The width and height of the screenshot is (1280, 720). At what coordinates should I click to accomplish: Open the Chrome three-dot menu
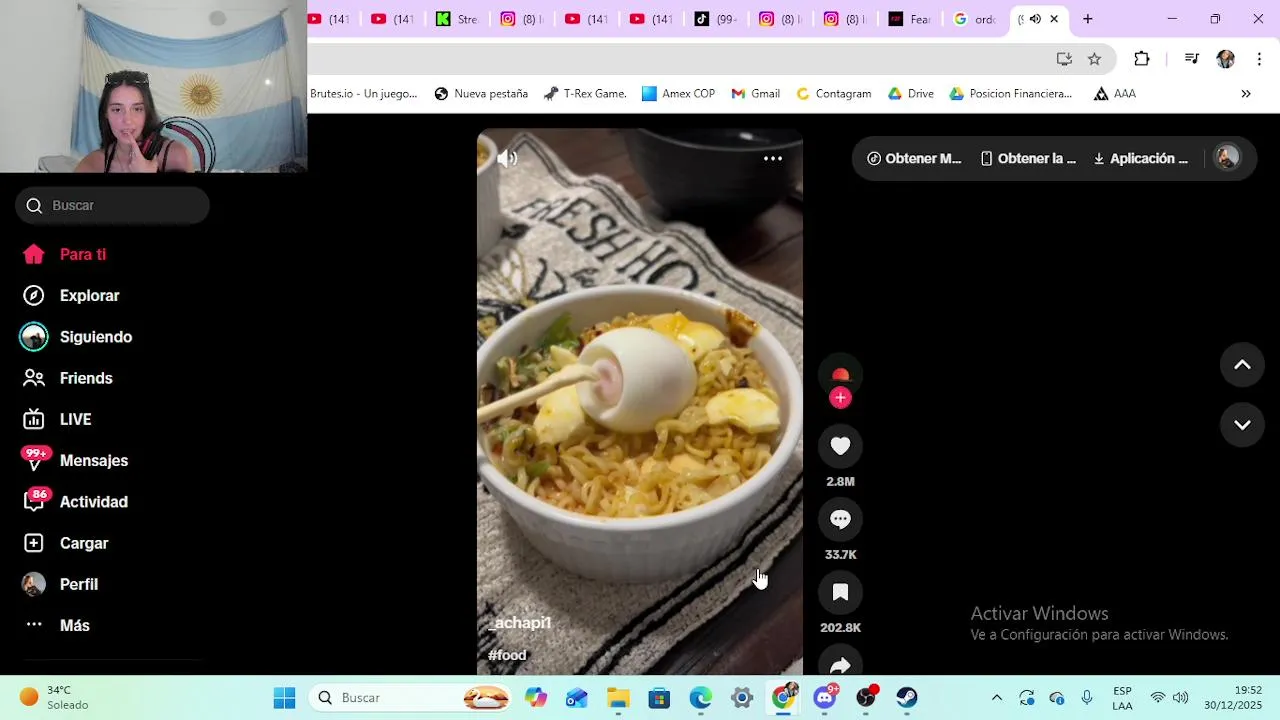pyautogui.click(x=1258, y=59)
